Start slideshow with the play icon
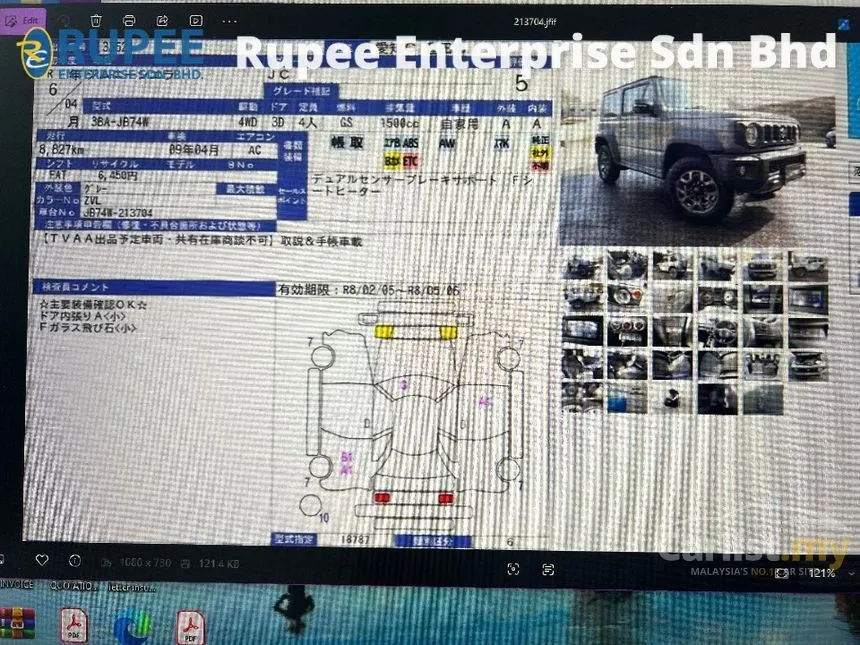 point(196,21)
